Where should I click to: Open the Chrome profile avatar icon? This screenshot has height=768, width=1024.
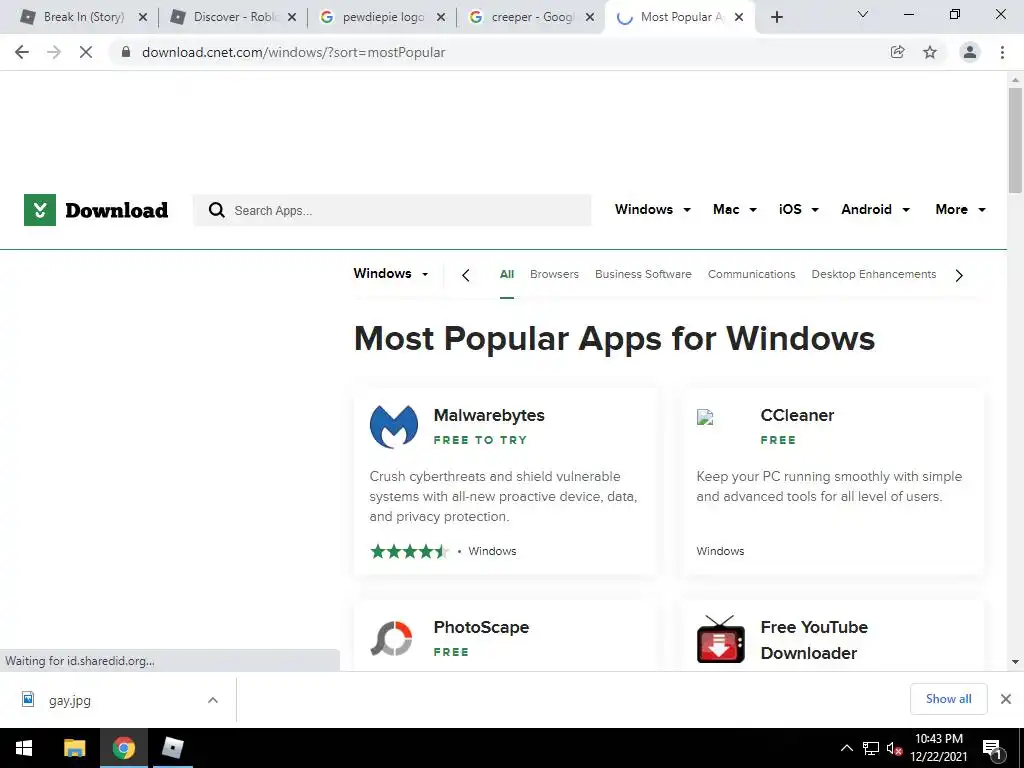pyautogui.click(x=970, y=52)
